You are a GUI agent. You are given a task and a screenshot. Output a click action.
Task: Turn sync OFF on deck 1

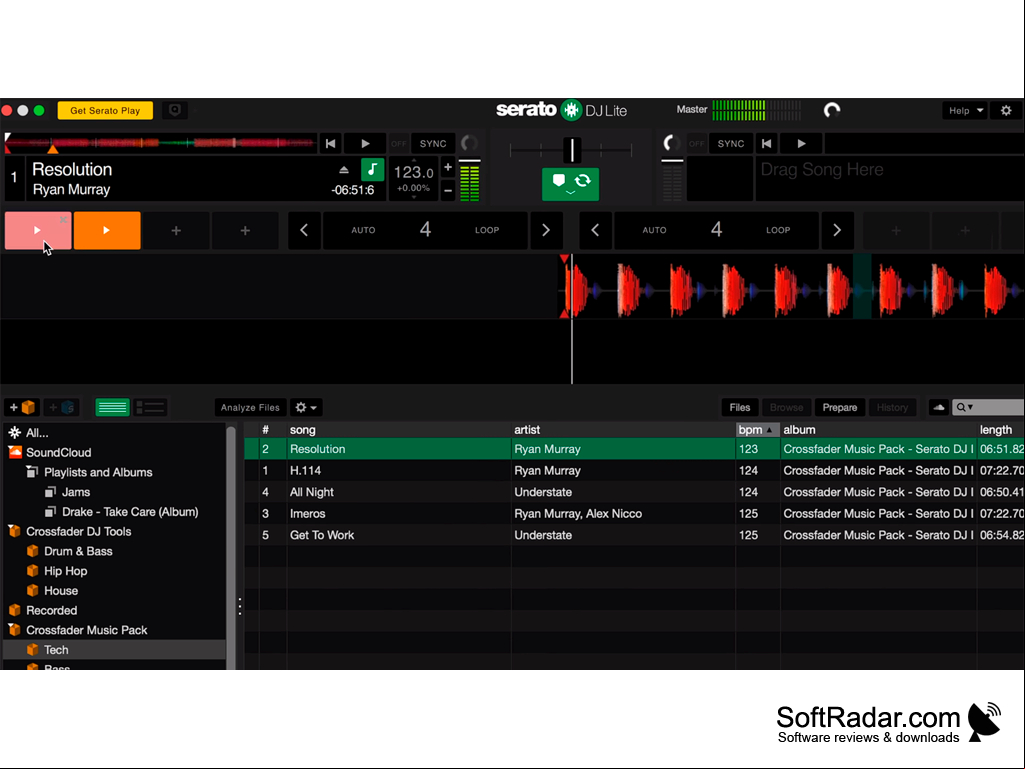[399, 144]
